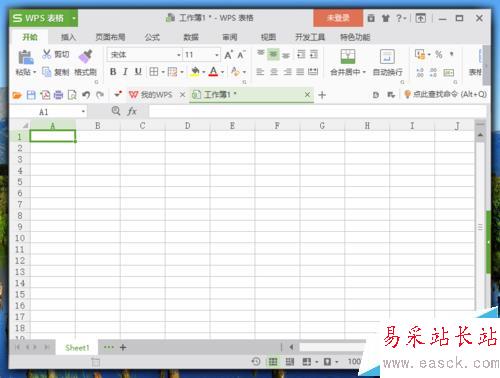The height and width of the screenshot is (378, 500).
Task: Open fill color dropdown arrow
Action: (x=204, y=72)
